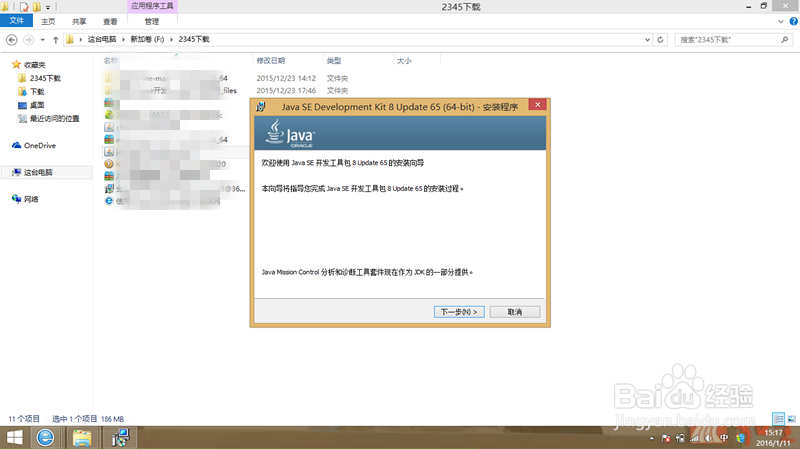Select the 应用程序工具 contextual tab

(152, 6)
